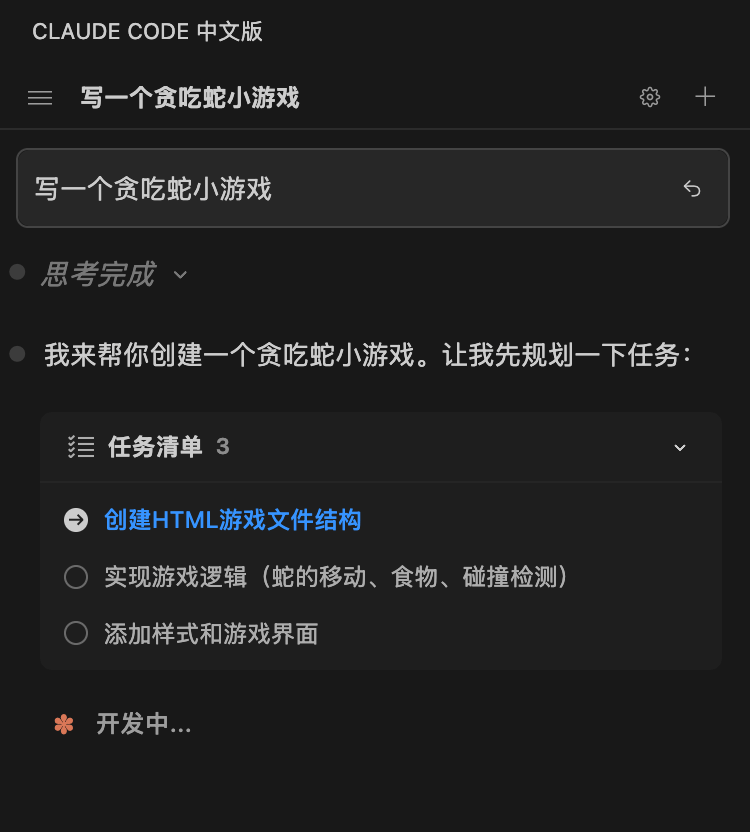Open the hamburger sidebar menu
Screen dimensions: 750x832
click(40, 98)
